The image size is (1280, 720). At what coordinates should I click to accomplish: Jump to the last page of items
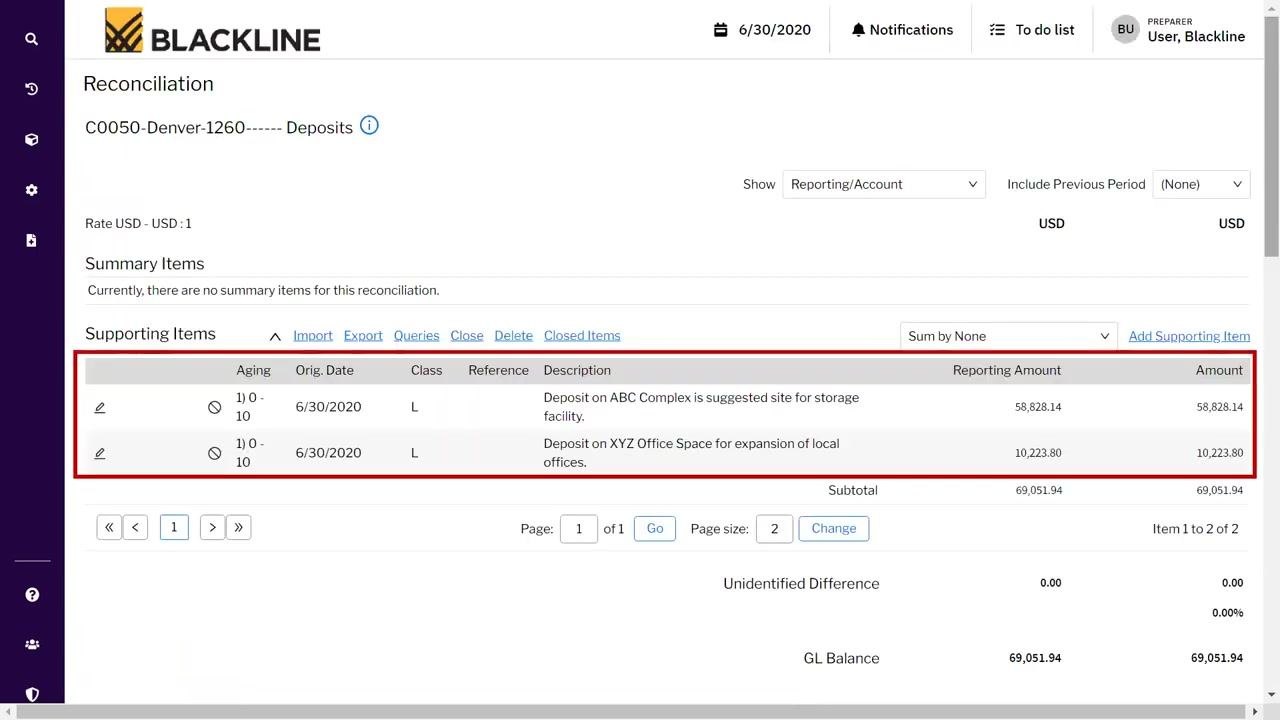pyautogui.click(x=238, y=528)
